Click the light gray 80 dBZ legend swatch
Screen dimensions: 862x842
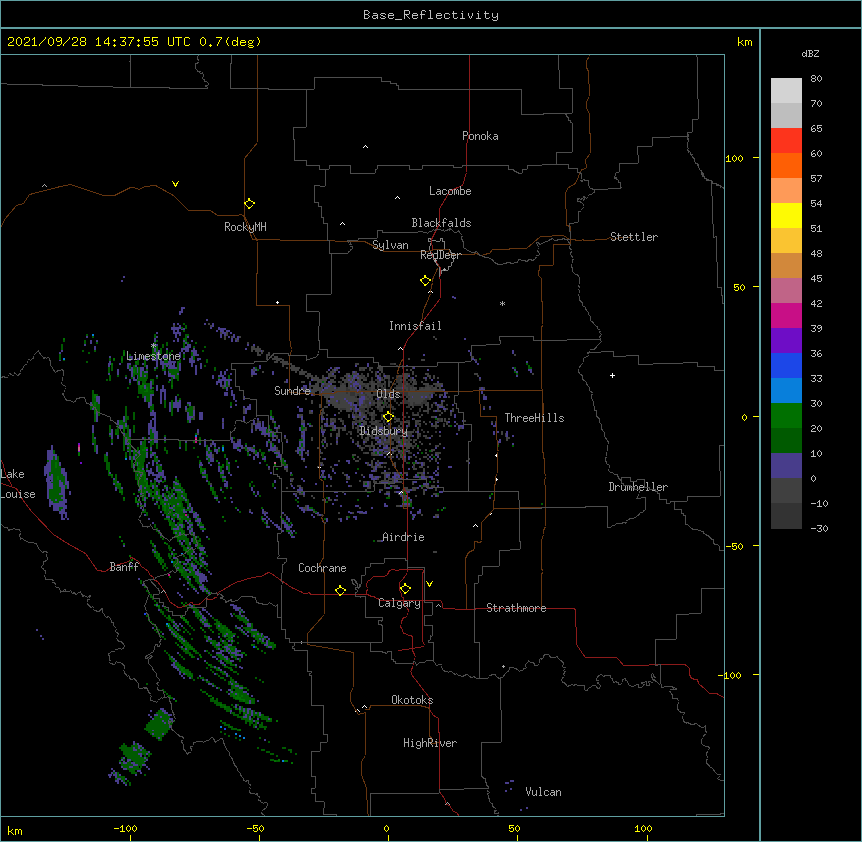coord(786,91)
